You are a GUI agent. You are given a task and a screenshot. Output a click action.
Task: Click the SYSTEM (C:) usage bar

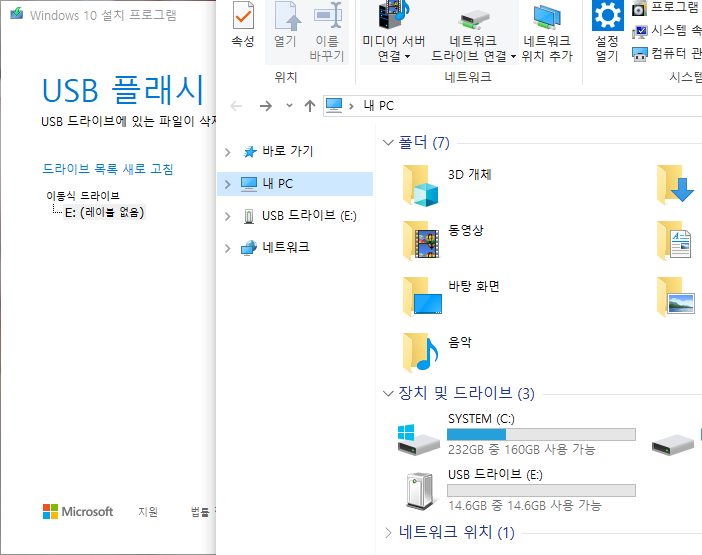pos(541,434)
